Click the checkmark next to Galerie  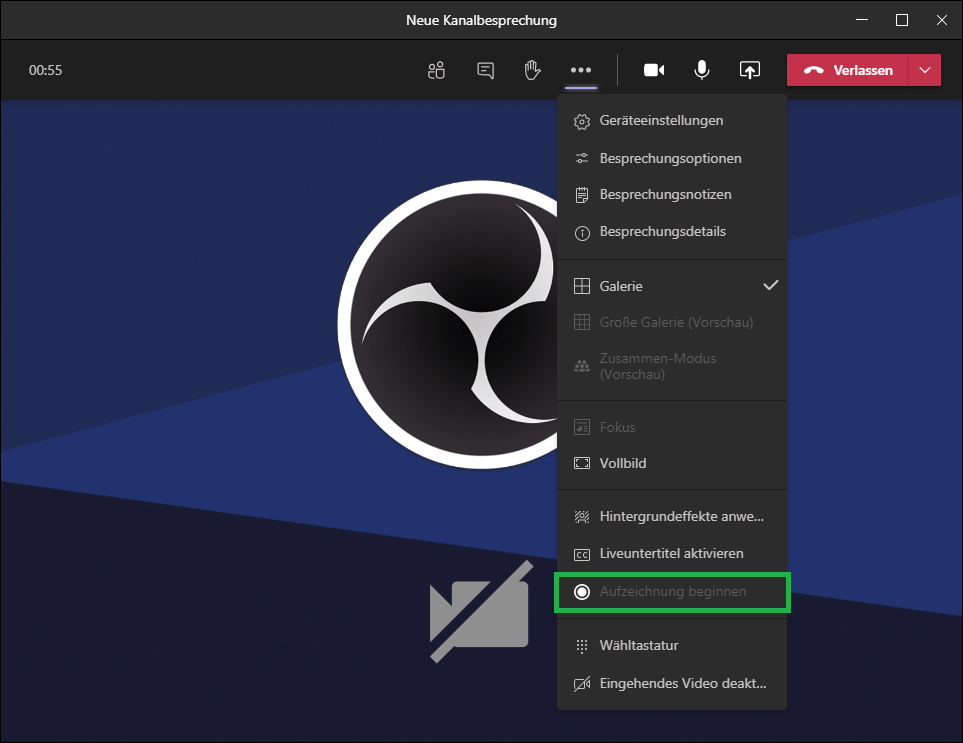click(771, 286)
